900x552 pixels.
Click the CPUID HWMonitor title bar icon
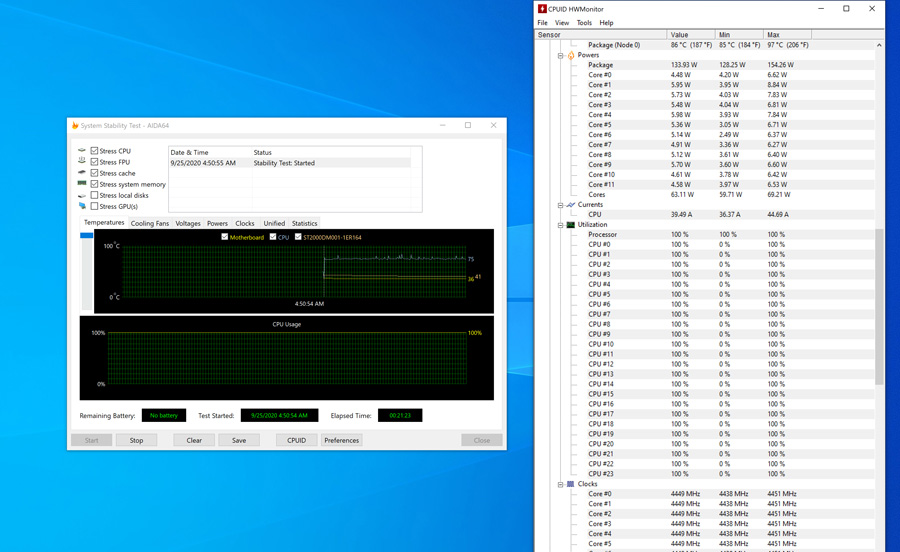tap(542, 9)
